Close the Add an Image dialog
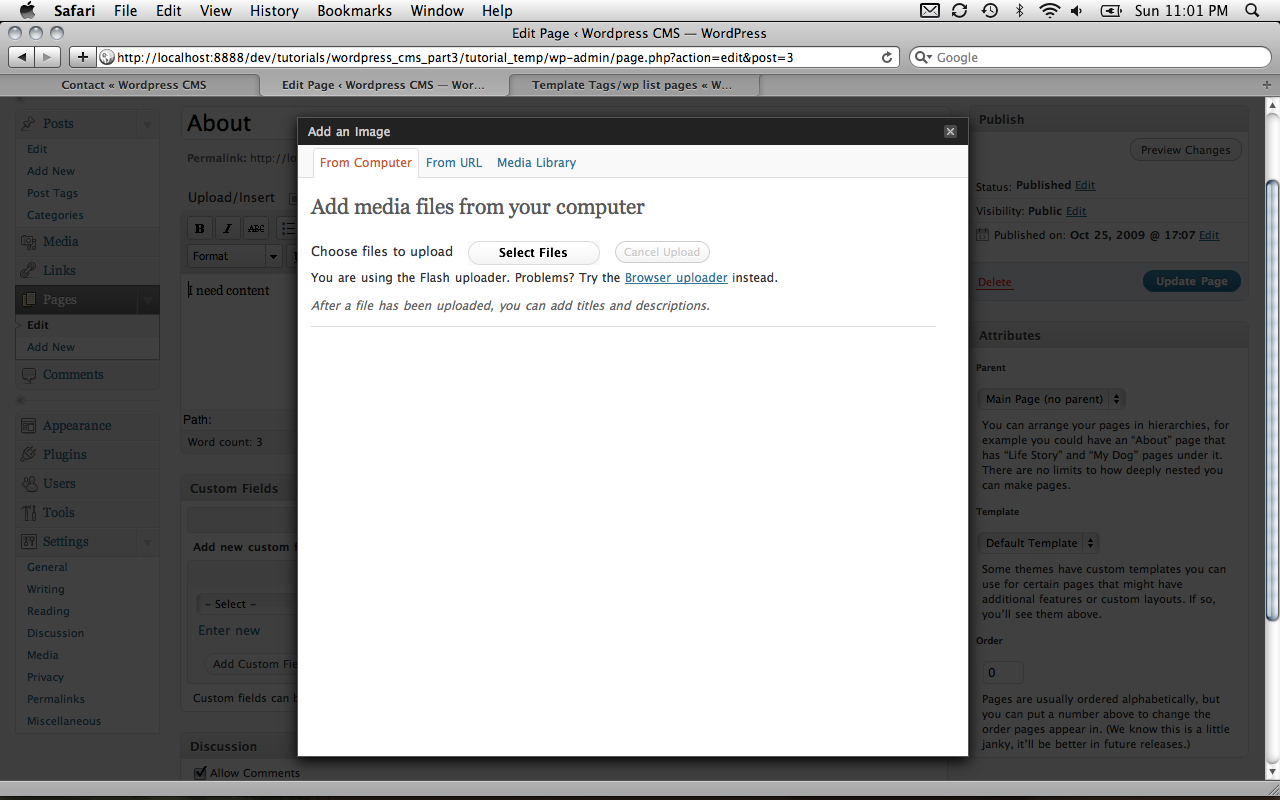 coord(950,132)
